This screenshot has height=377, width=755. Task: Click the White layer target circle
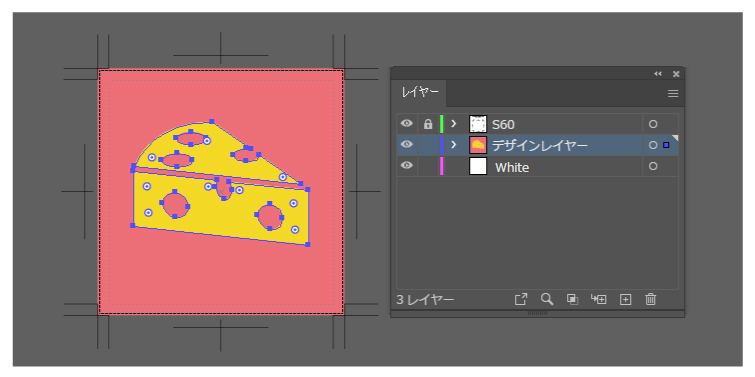(x=653, y=166)
